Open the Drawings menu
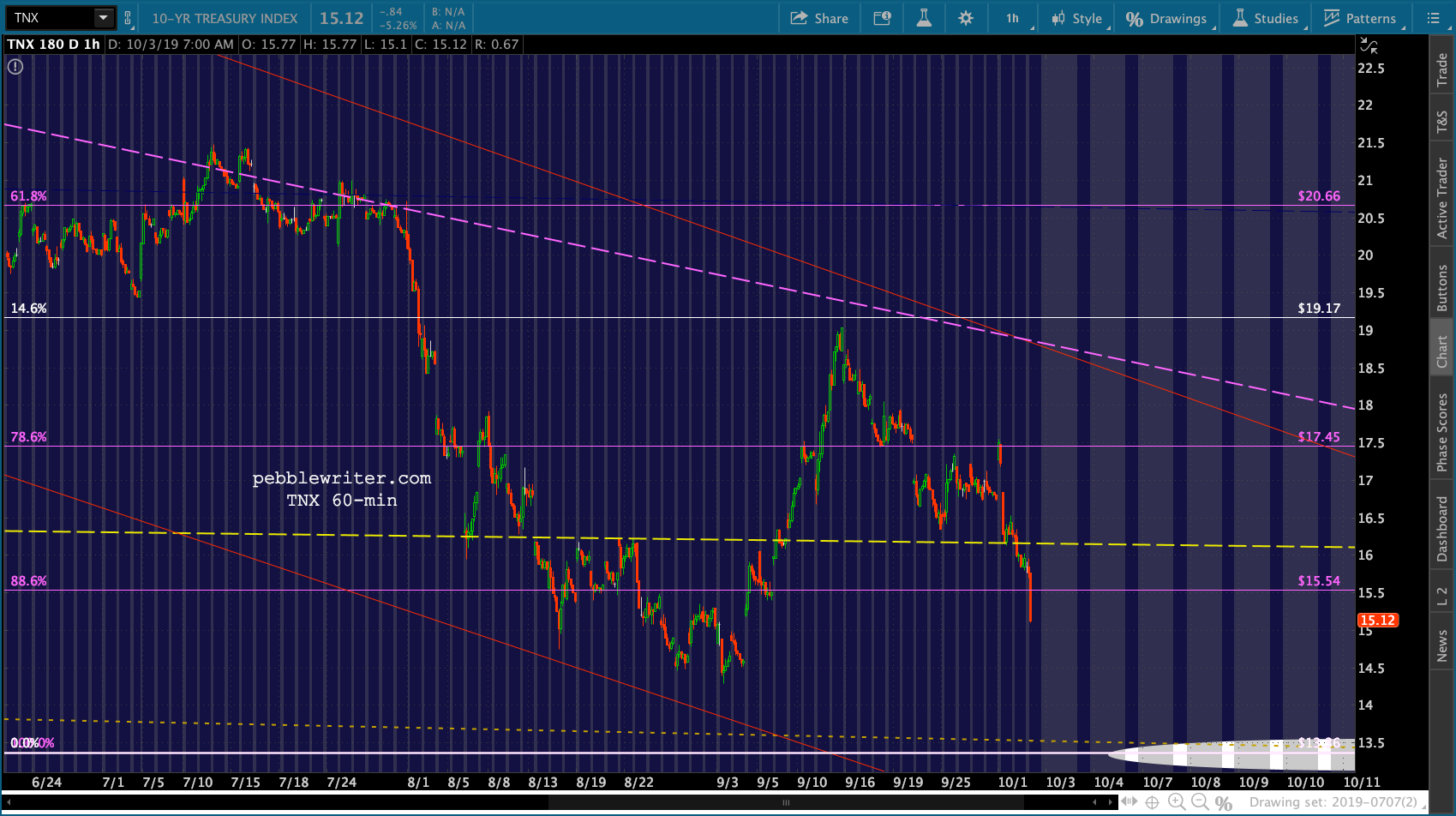Viewport: 1456px width, 816px height. (x=1166, y=18)
